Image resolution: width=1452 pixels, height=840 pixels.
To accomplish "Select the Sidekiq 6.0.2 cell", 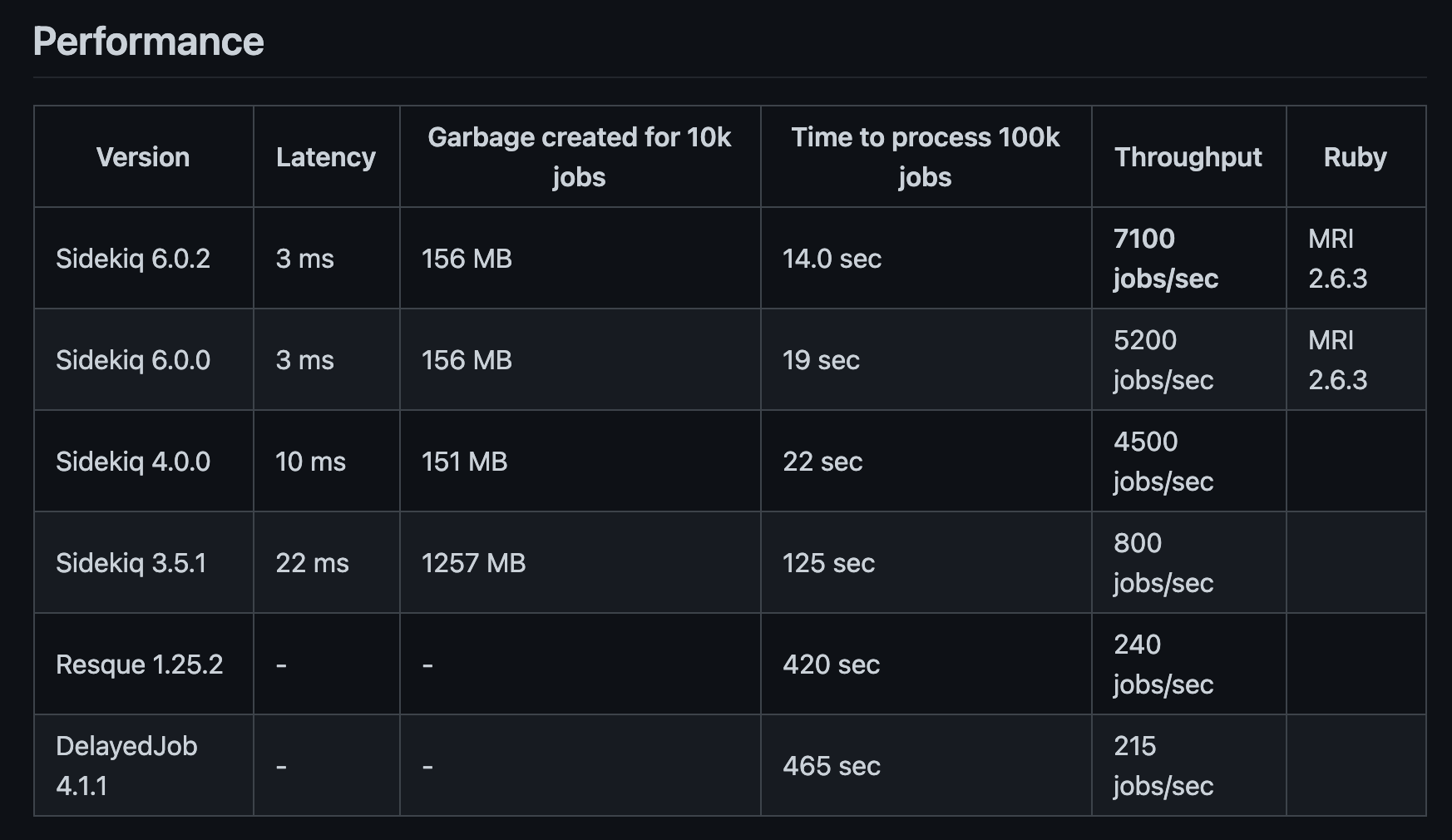I will pyautogui.click(x=143, y=259).
